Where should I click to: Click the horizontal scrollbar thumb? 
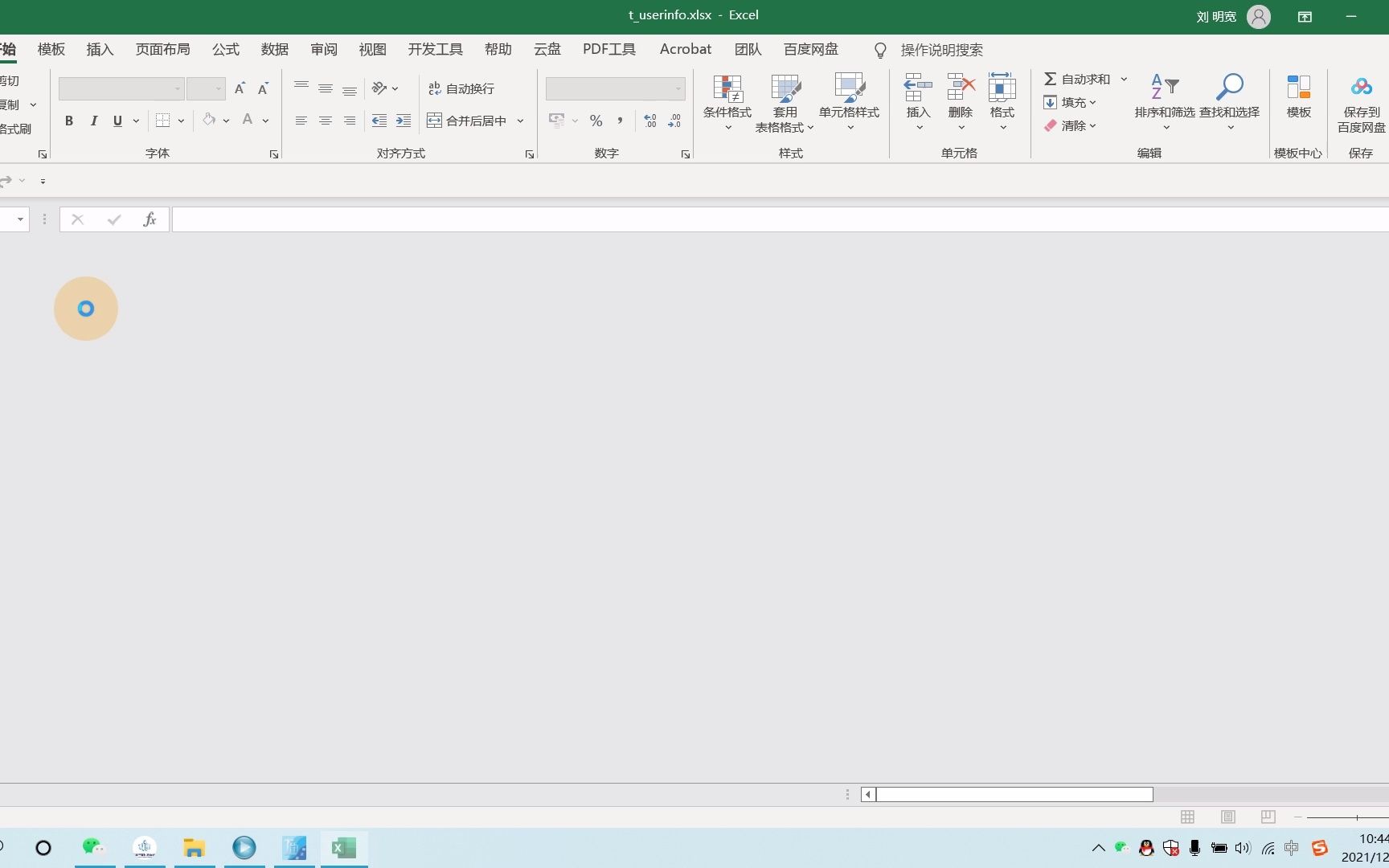coord(1014,795)
